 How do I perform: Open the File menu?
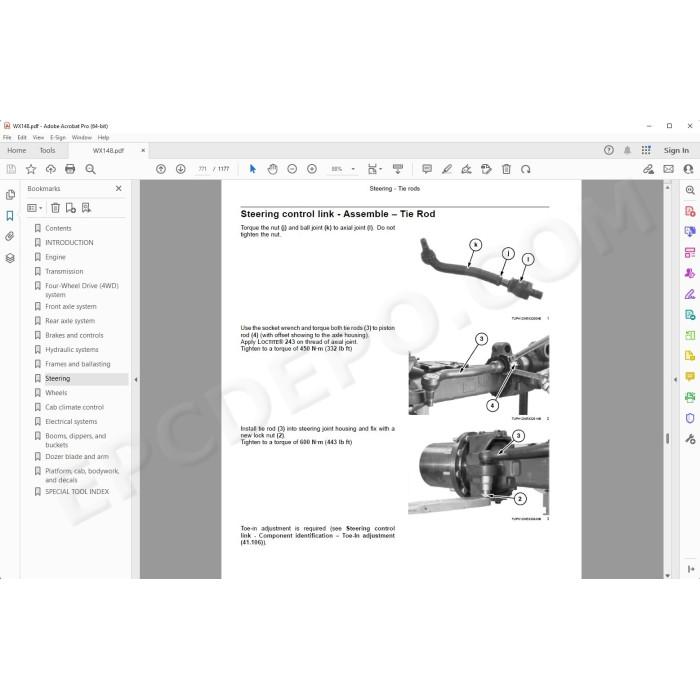click(x=7, y=138)
